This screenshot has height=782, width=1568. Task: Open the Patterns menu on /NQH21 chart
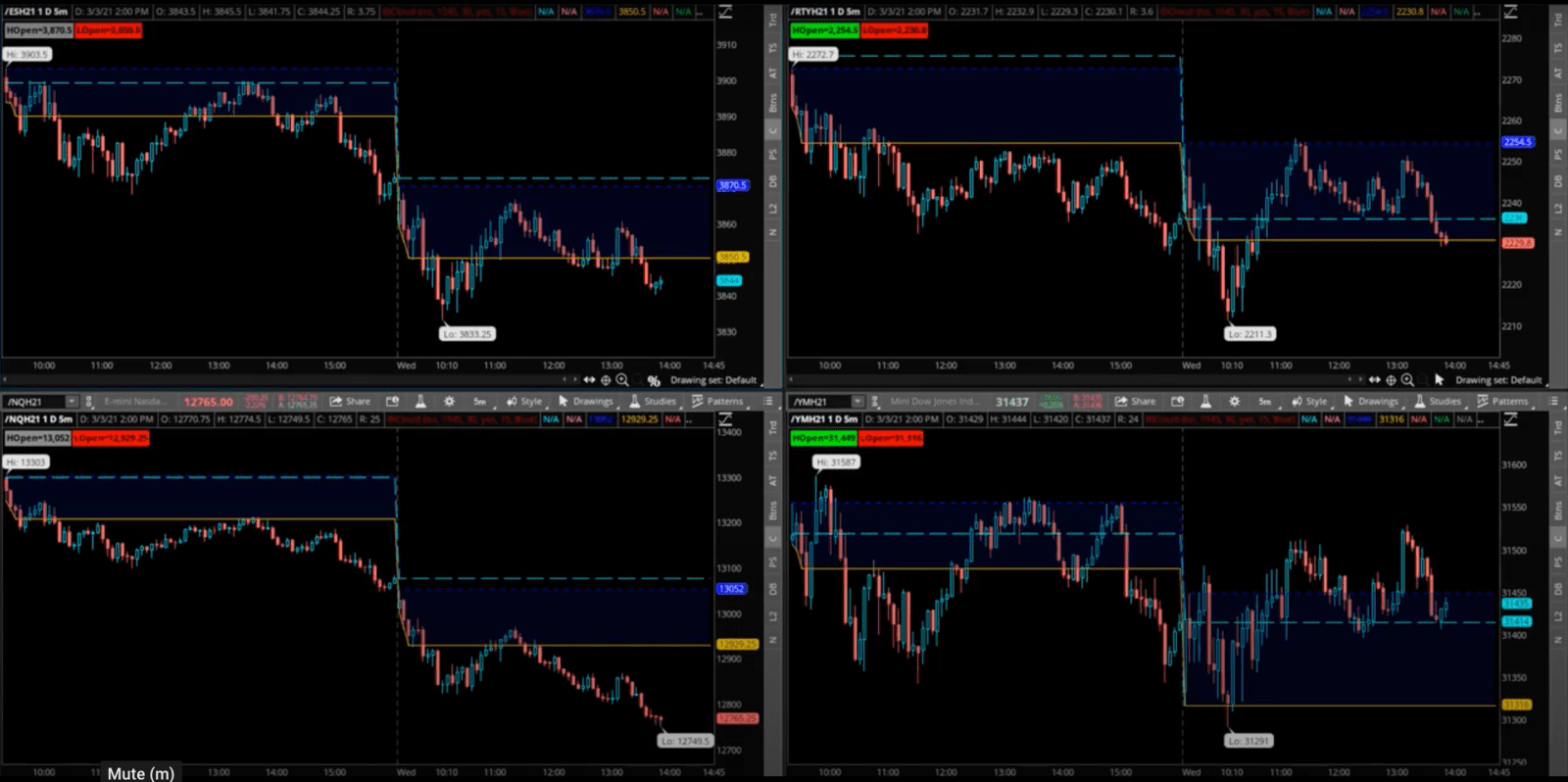click(717, 402)
